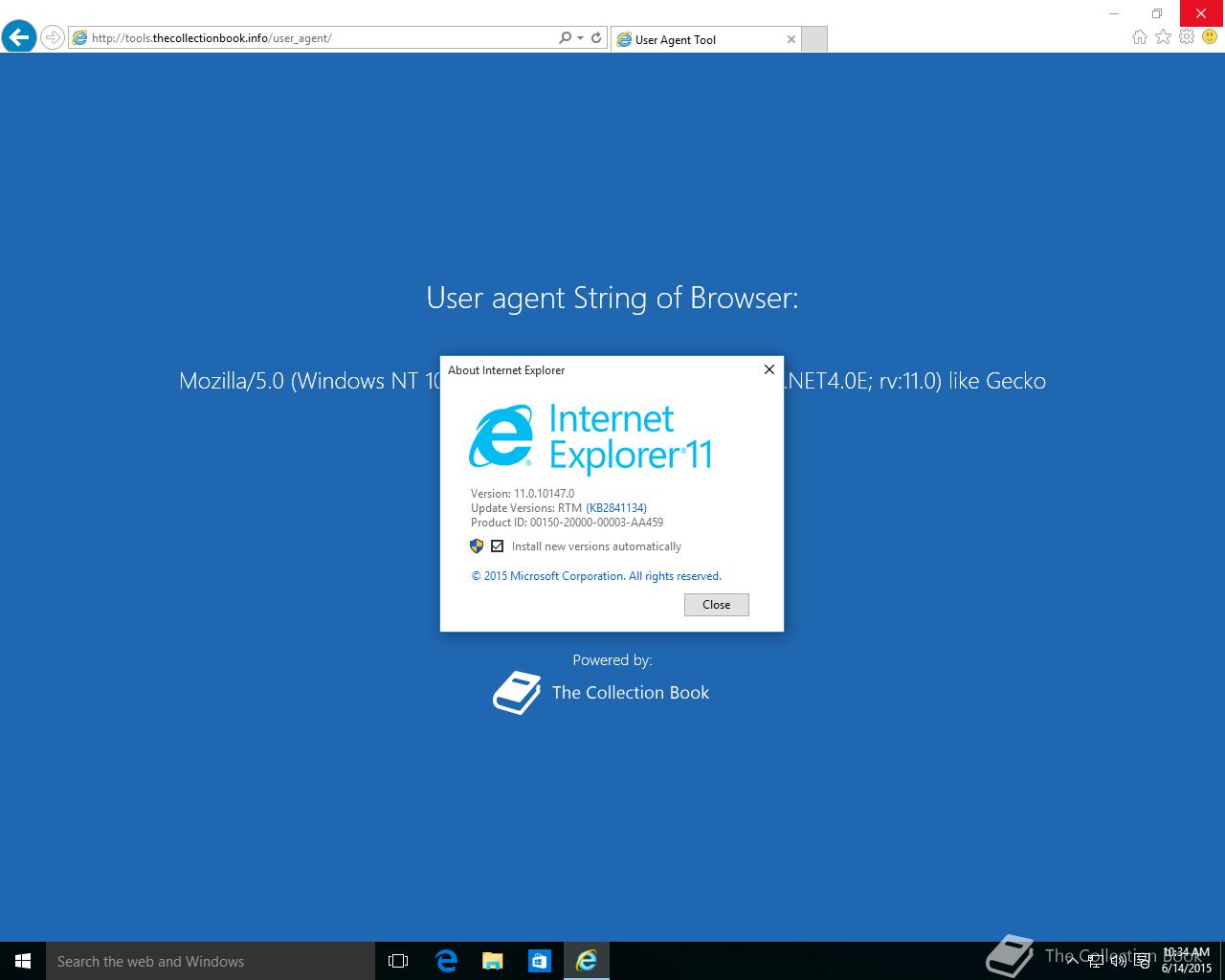The width and height of the screenshot is (1225, 980).
Task: Click the Search the web and Windows box
Action: pos(211,961)
